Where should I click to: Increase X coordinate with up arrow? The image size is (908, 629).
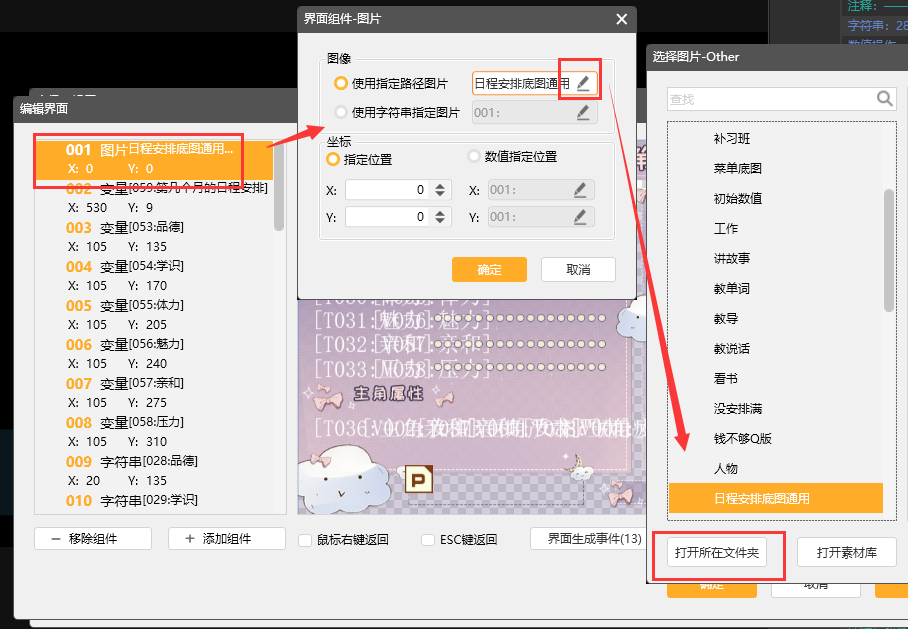[x=440, y=186]
